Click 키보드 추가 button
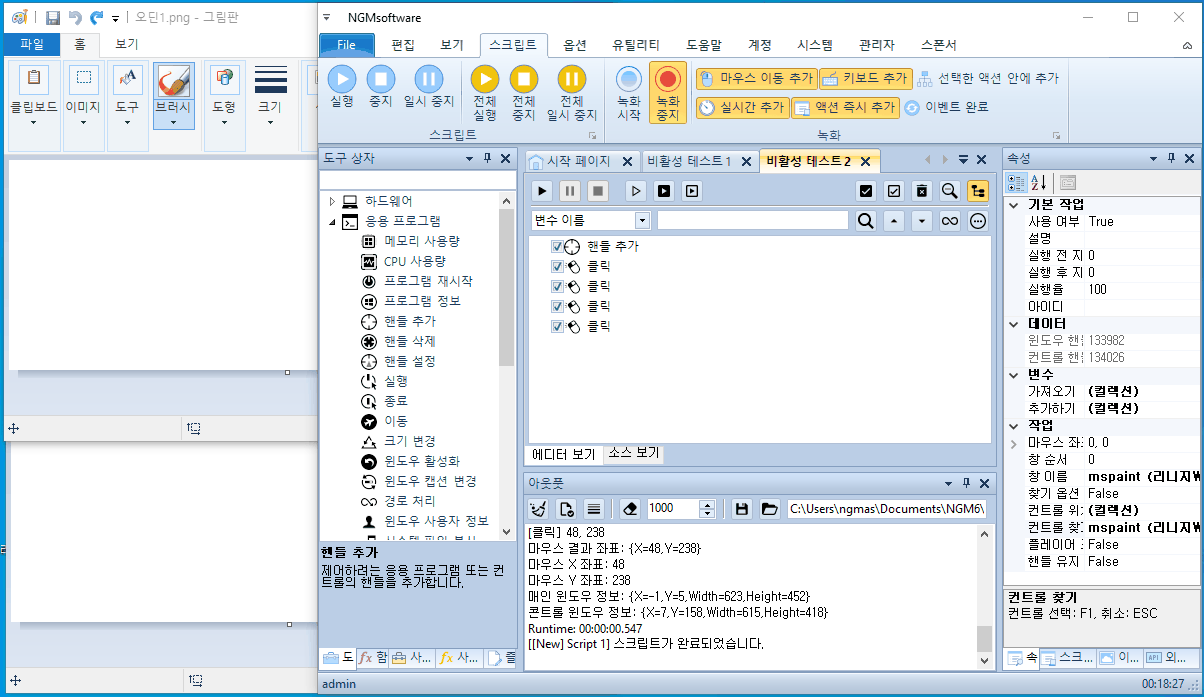Image resolution: width=1204 pixels, height=697 pixels. point(866,78)
